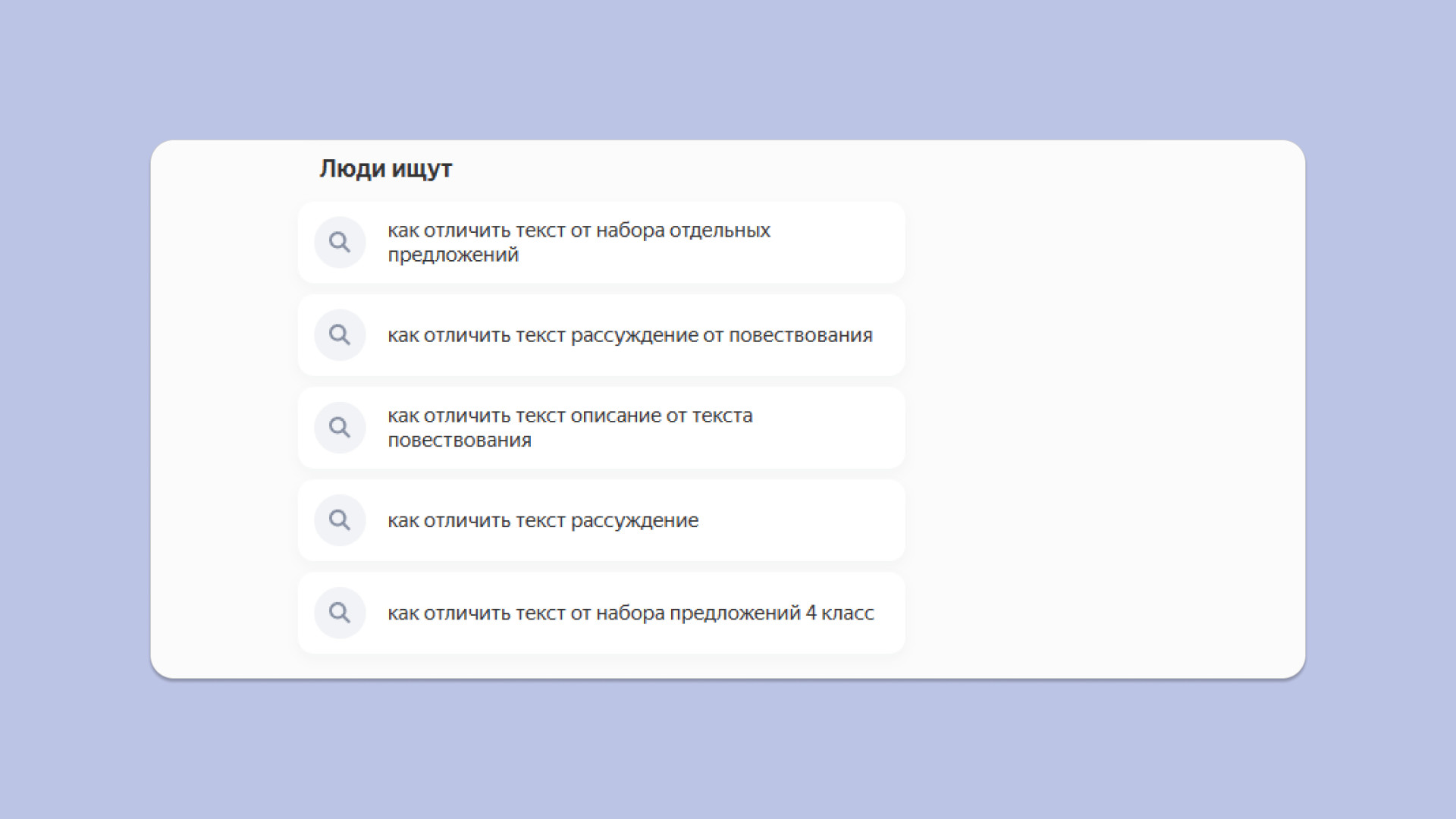The image size is (1456, 819).
Task: Click magnifier icon for 'как отличить текст рассуждение'
Action: click(x=340, y=520)
